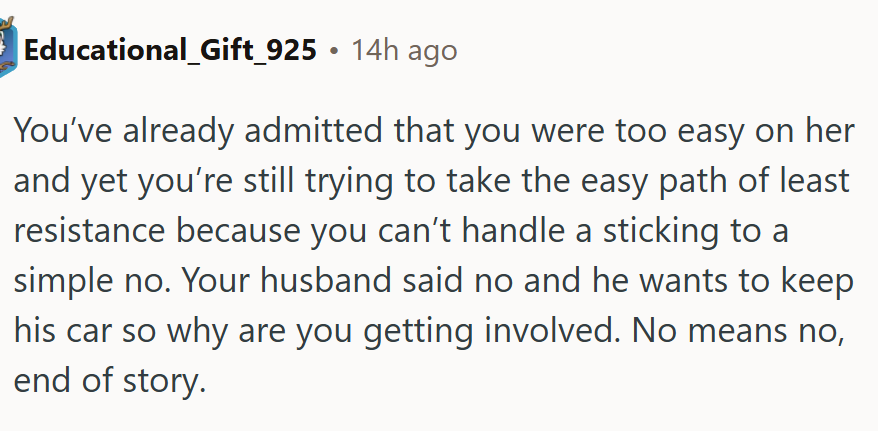The width and height of the screenshot is (878, 431).
Task: Click the commenter's avatar icon
Action: (8, 48)
